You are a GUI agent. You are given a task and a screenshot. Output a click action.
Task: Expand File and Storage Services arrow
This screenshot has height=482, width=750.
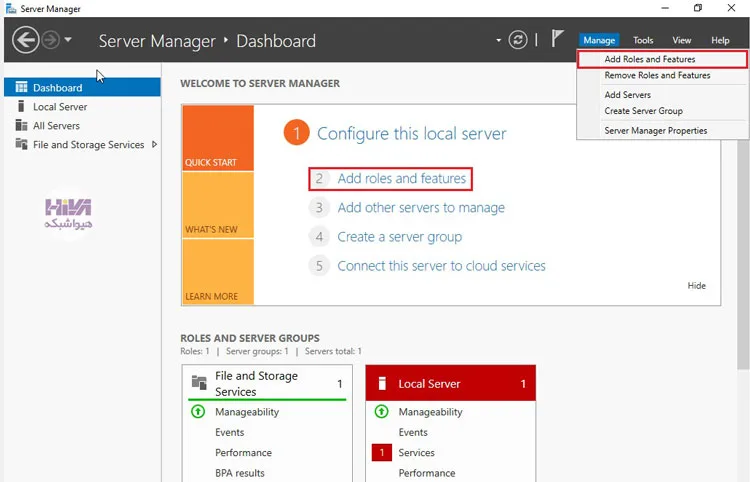154,144
